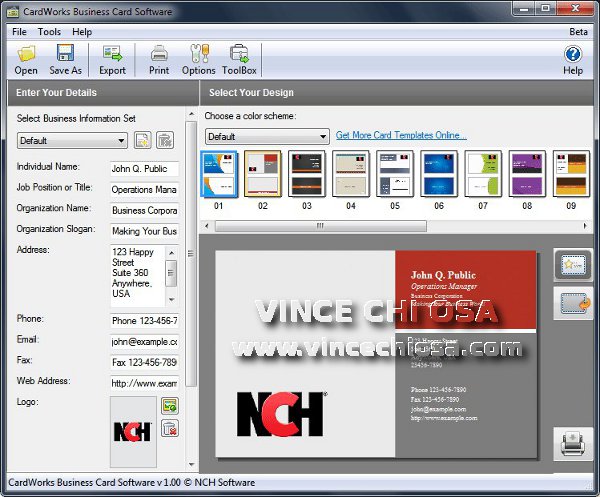Click the printer icon beside the card preview

(x=573, y=444)
